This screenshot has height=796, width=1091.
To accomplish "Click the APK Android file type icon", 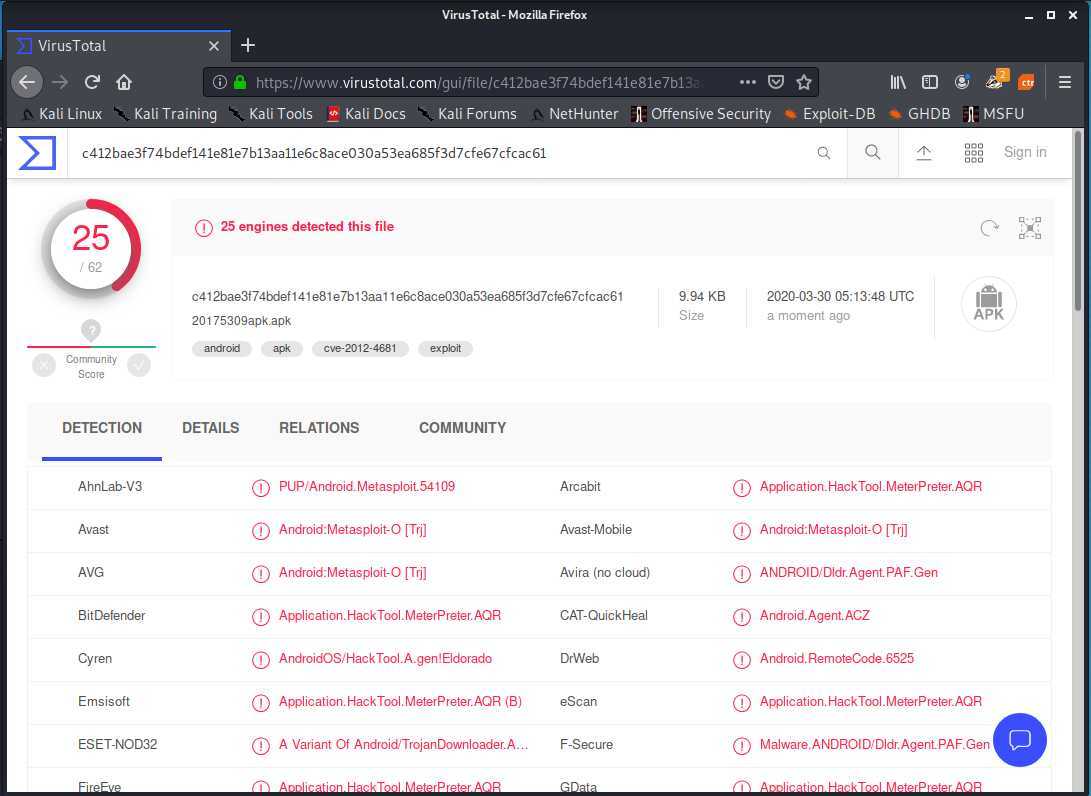I will tap(989, 304).
